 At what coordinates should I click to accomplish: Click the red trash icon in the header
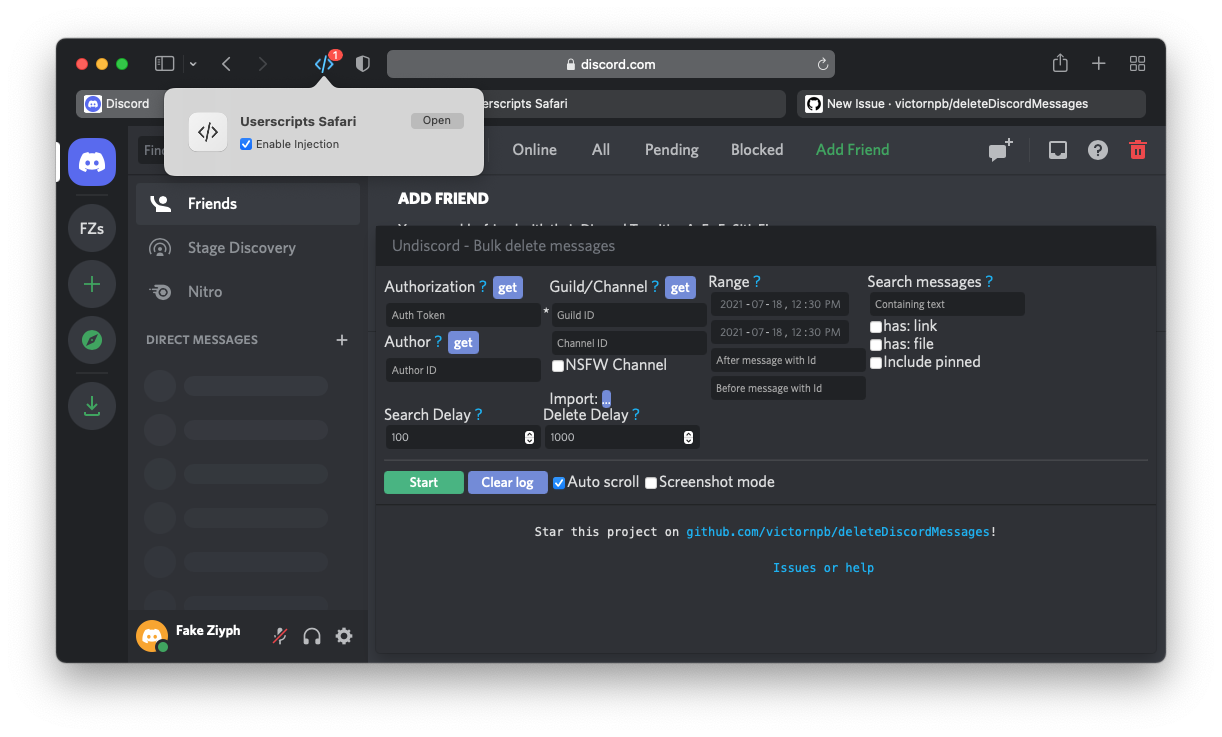pos(1137,149)
